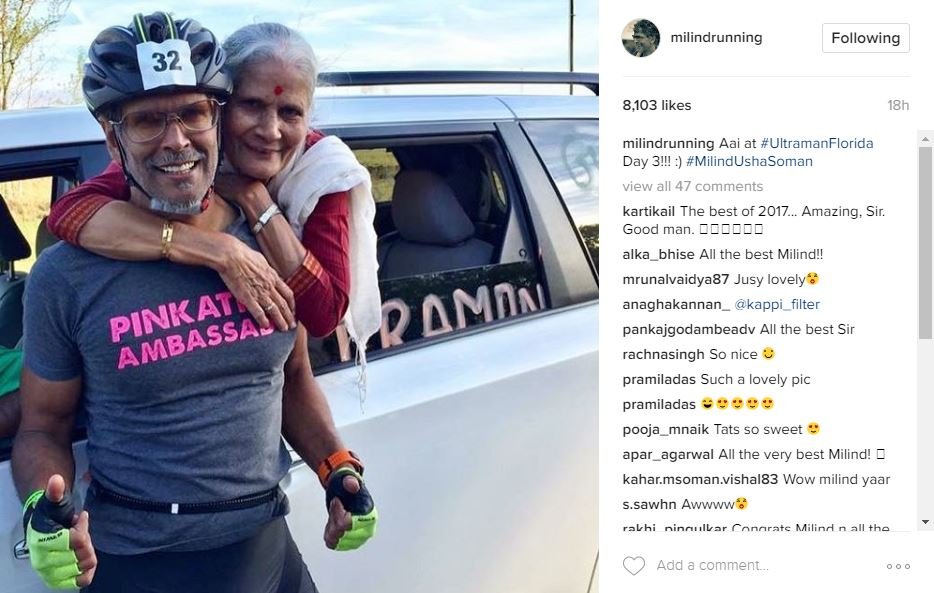The width and height of the screenshot is (934, 593).
Task: Open alka_bhise commenter profile
Action: [658, 255]
